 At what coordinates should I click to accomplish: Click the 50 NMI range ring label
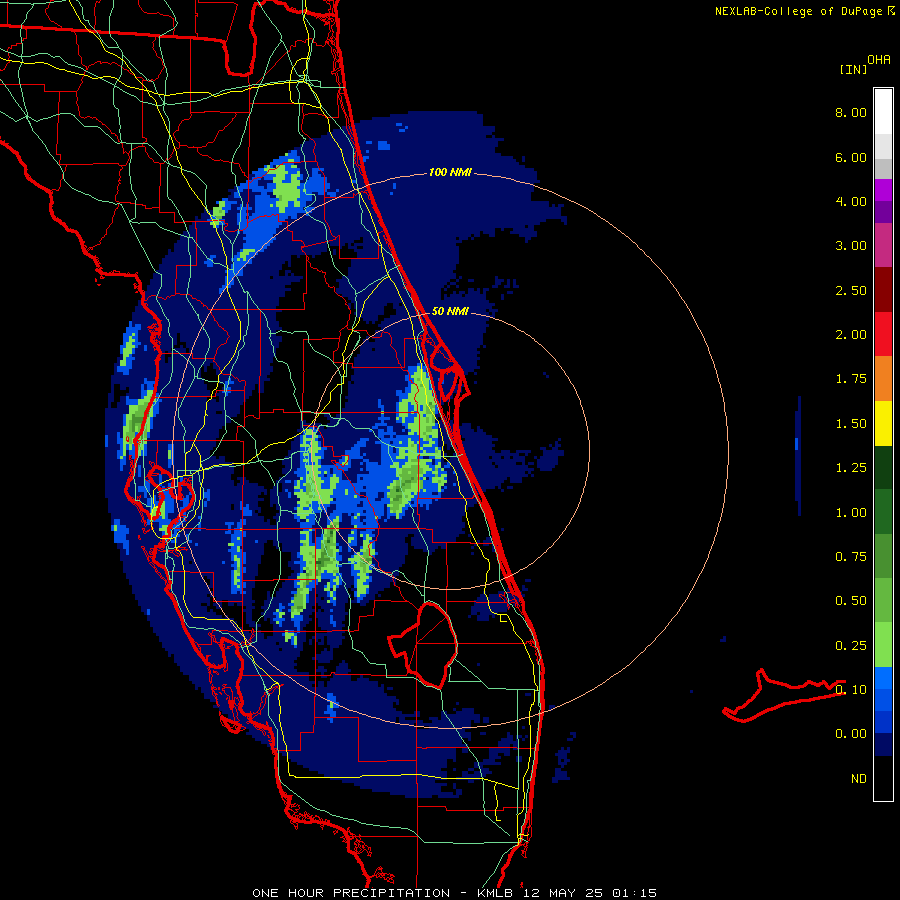click(450, 312)
